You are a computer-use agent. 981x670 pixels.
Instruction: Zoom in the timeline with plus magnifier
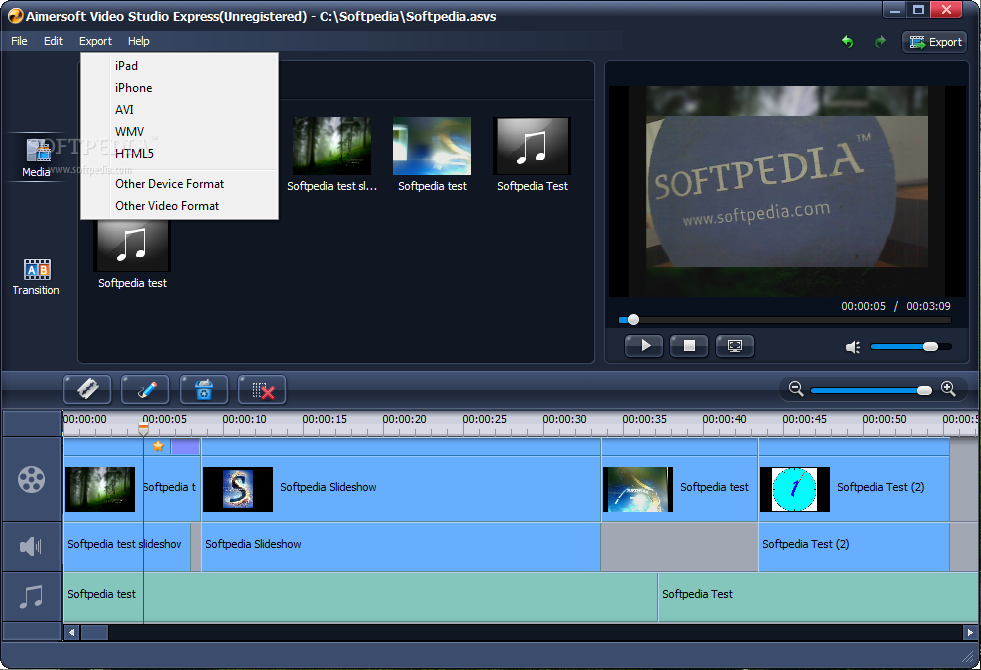pyautogui.click(x=948, y=388)
